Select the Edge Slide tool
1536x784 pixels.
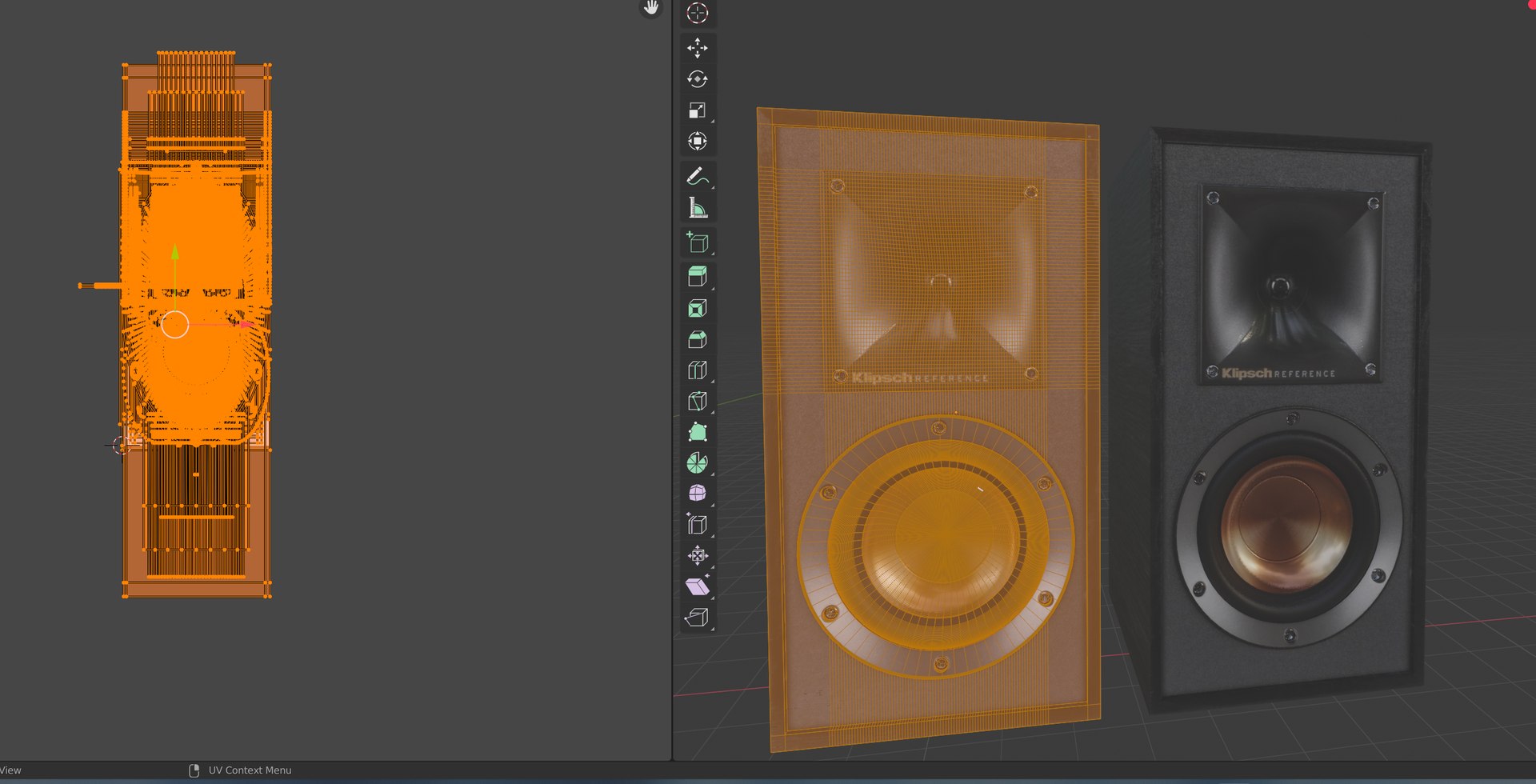tap(698, 525)
